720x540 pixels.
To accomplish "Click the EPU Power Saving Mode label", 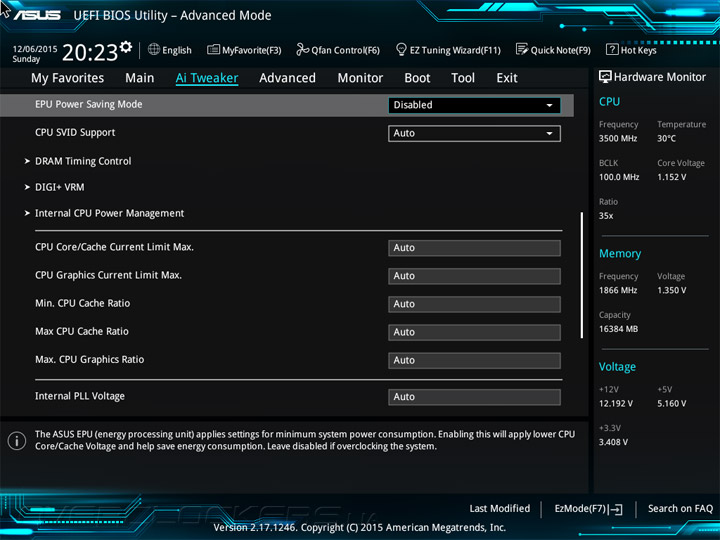I will pyautogui.click(x=89, y=105).
